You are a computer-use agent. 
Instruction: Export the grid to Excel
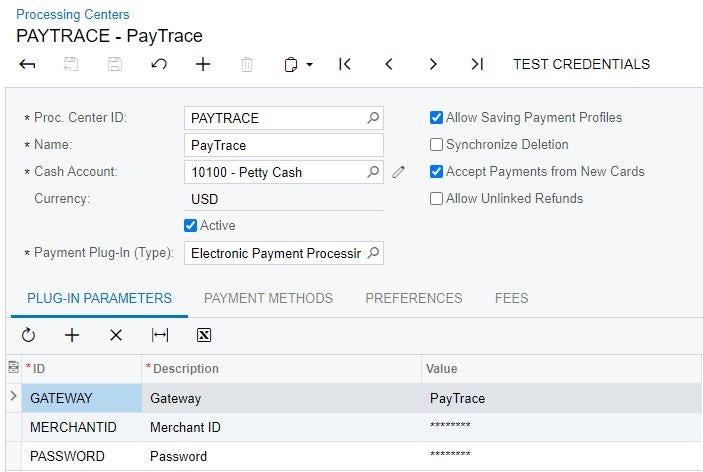(x=204, y=335)
